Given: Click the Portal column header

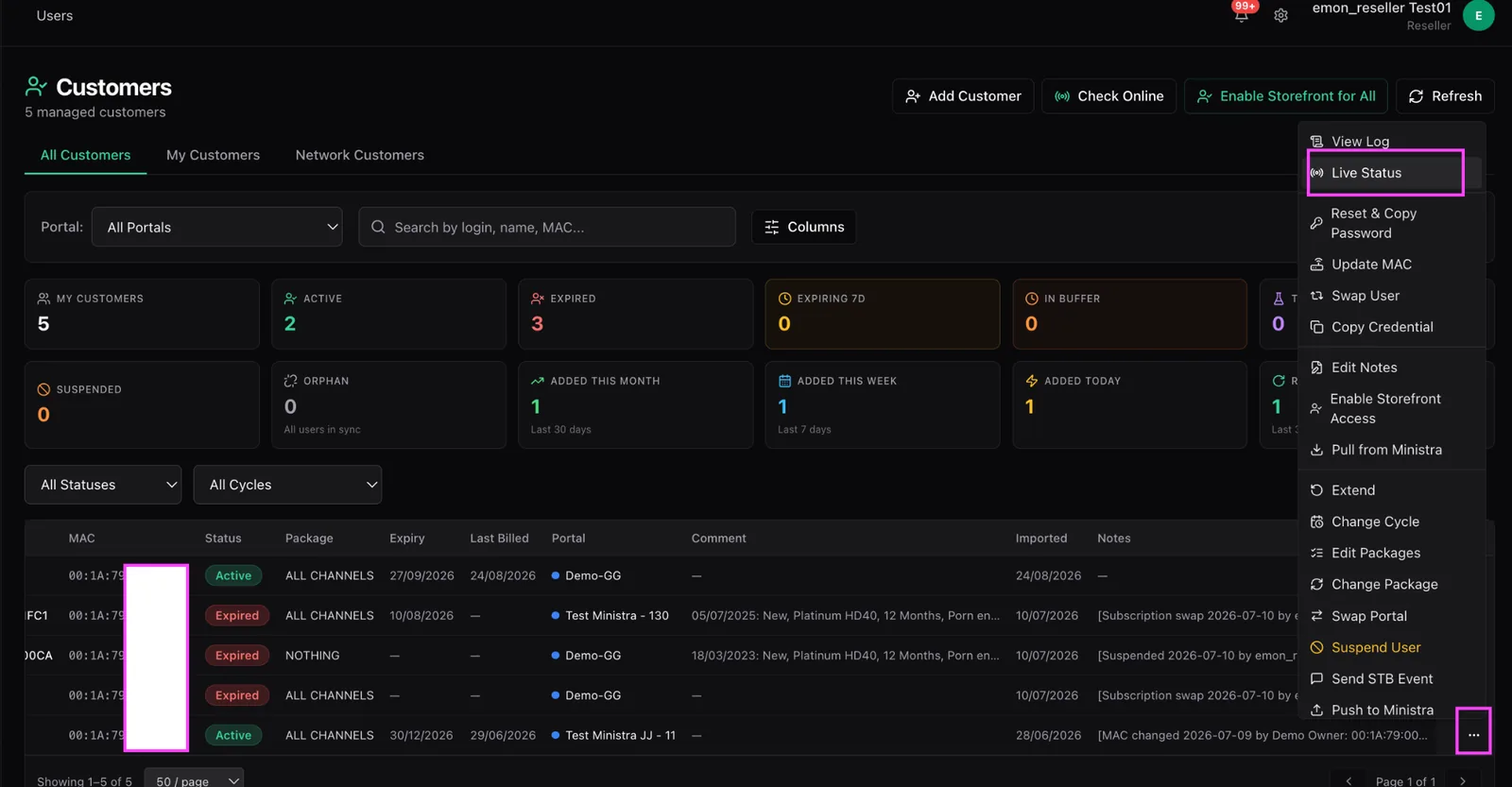Looking at the screenshot, I should tap(568, 539).
